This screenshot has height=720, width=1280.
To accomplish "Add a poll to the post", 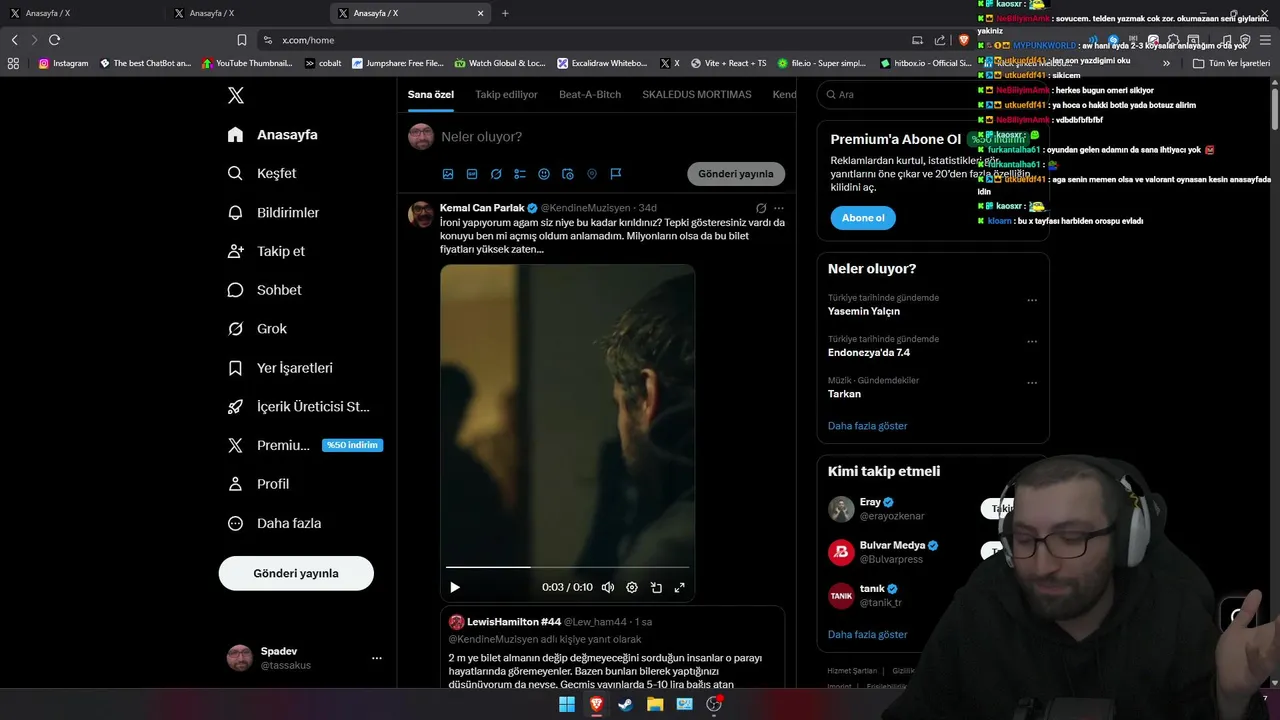I will click(x=520, y=174).
